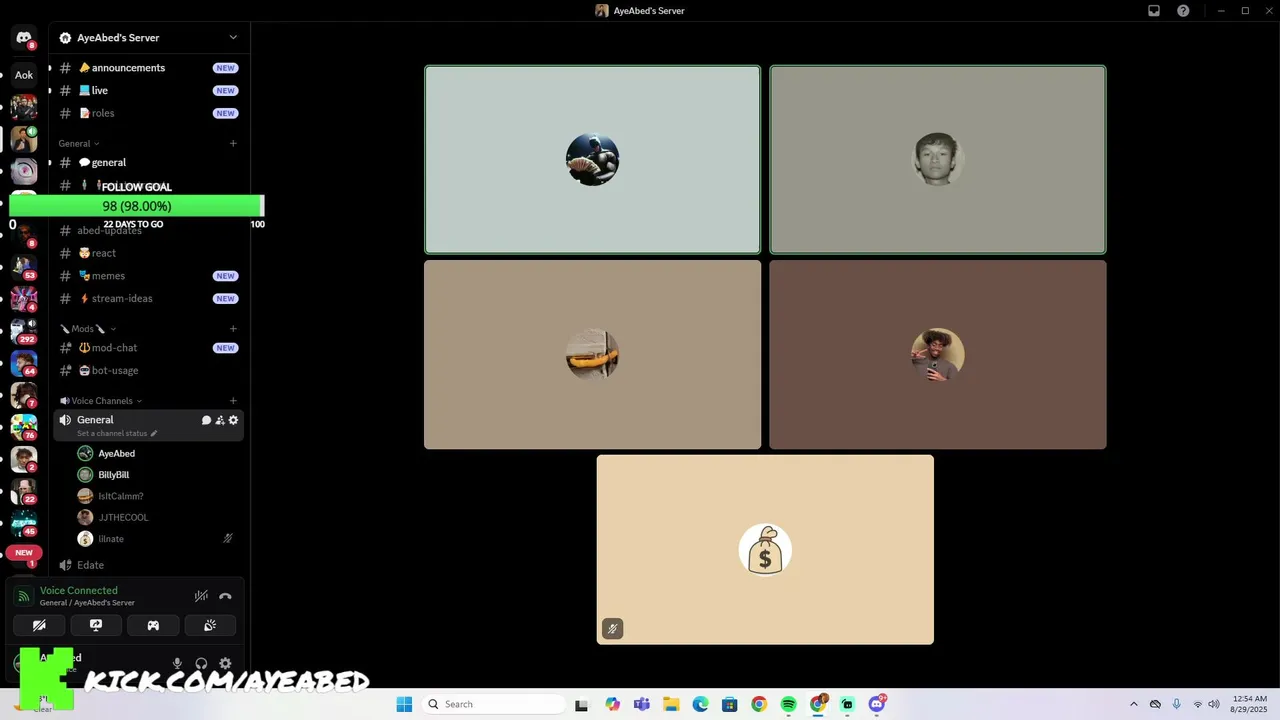Open the react channel

coord(148,253)
